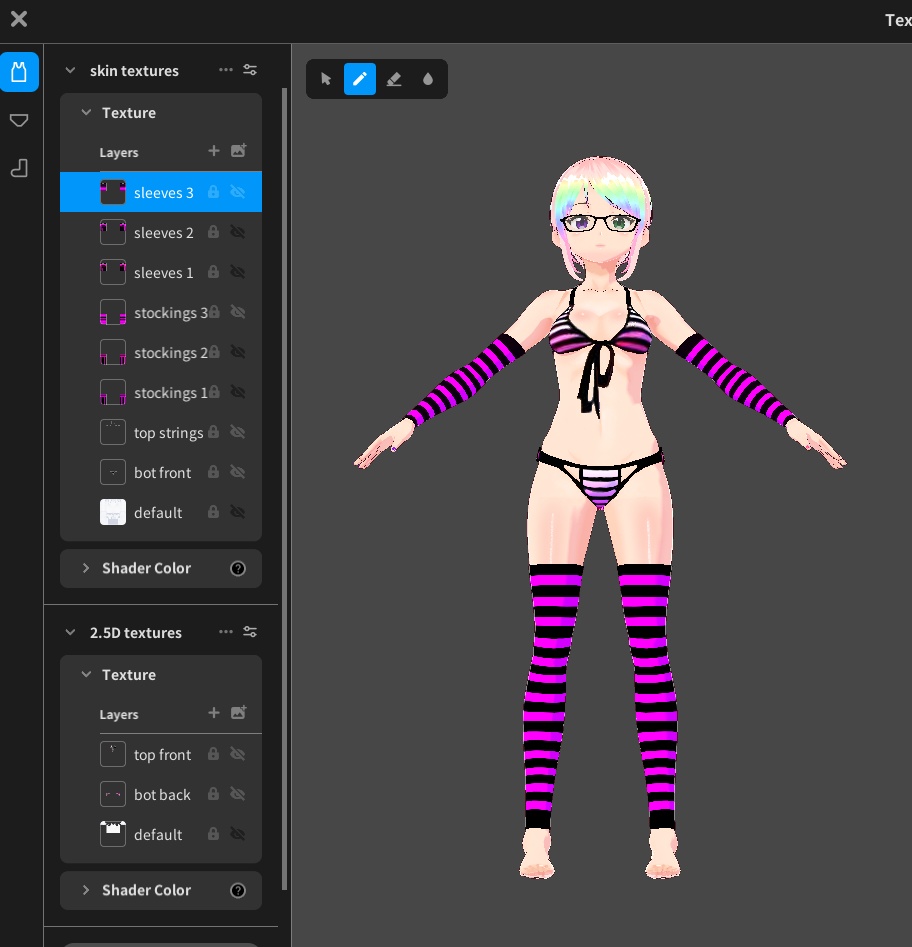Unlock the stockings 2 layer

click(x=216, y=352)
